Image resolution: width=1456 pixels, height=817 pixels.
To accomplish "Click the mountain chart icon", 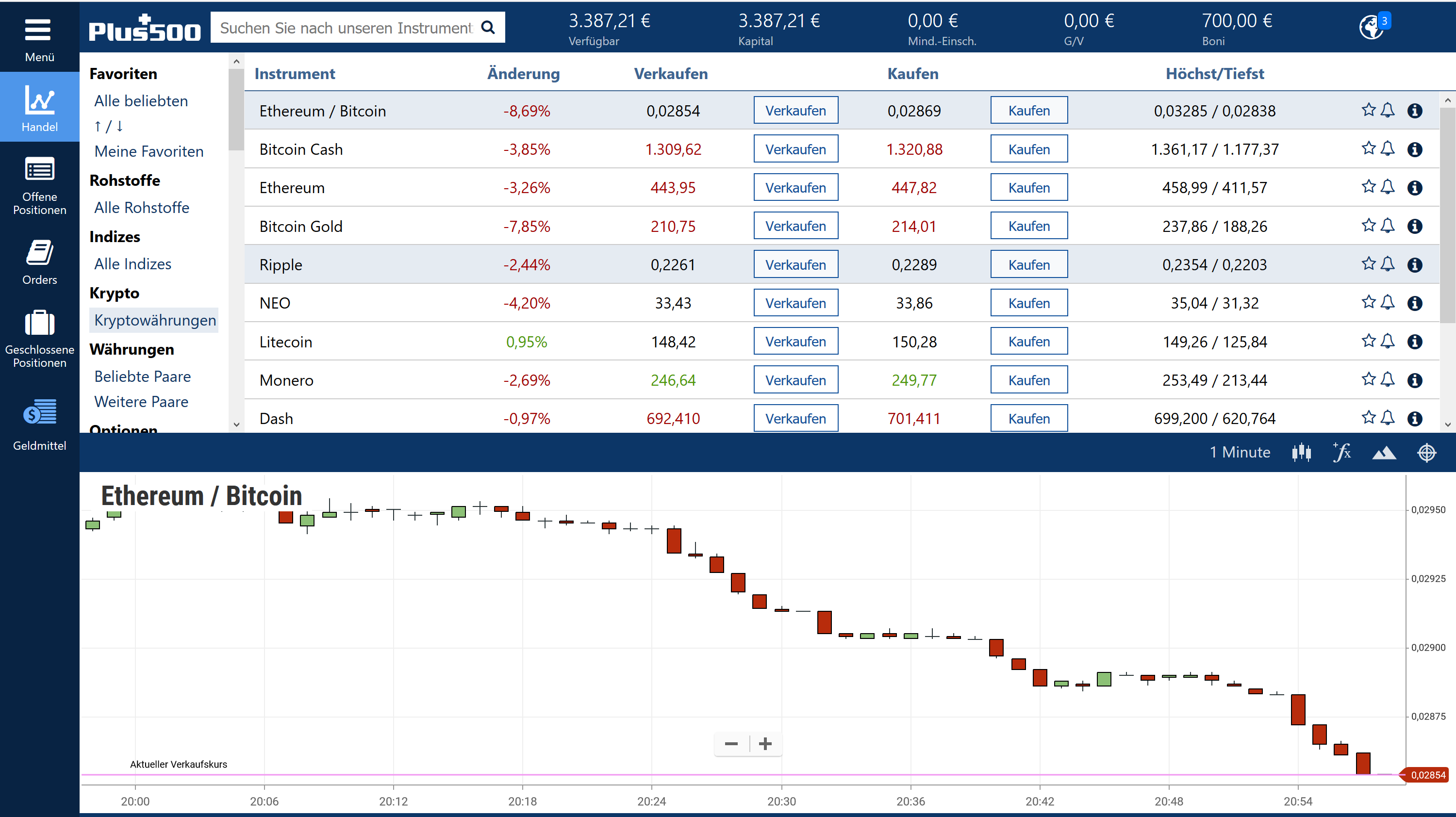I will (x=1384, y=453).
